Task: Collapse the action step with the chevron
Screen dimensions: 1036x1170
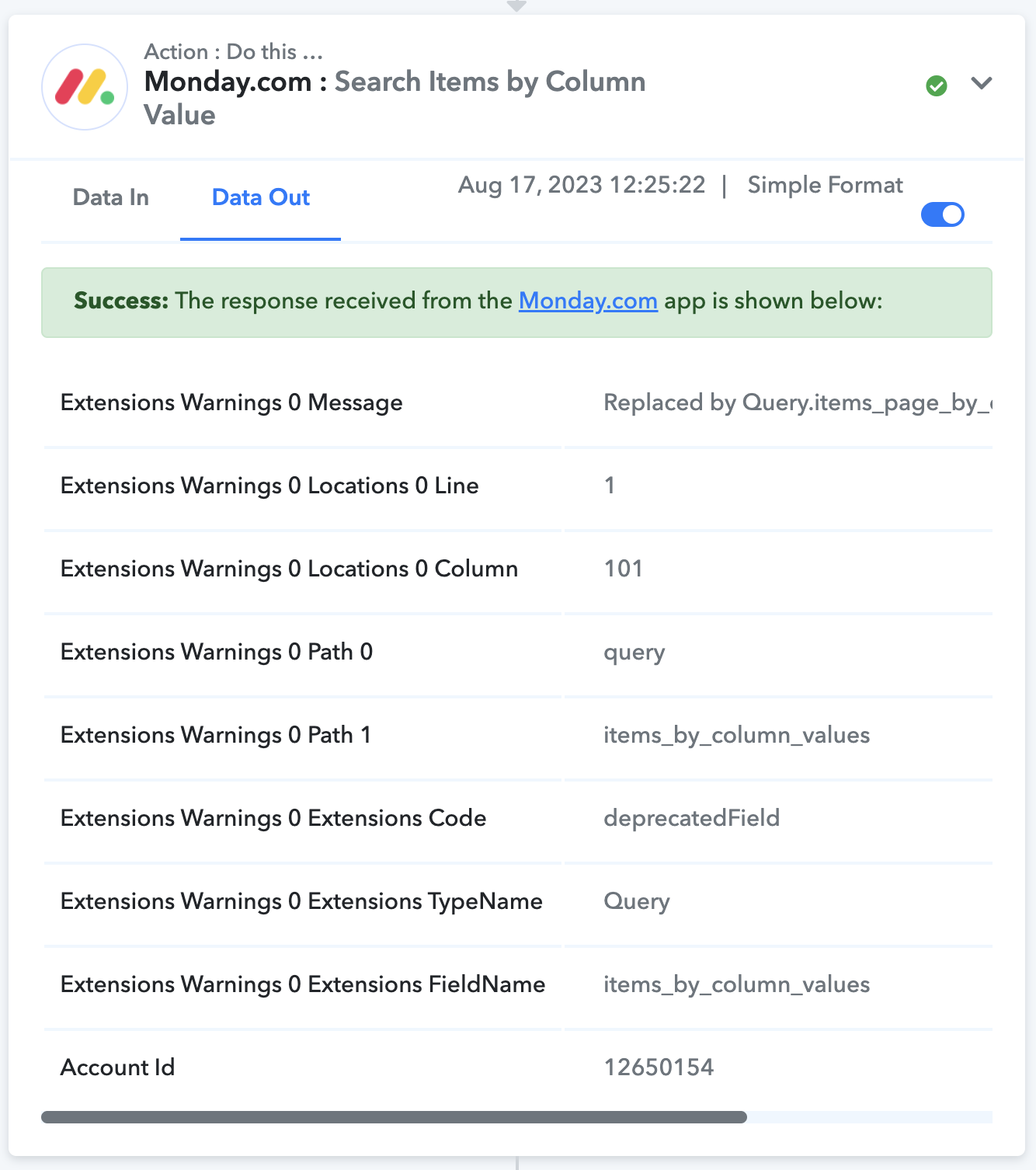Action: [982, 83]
